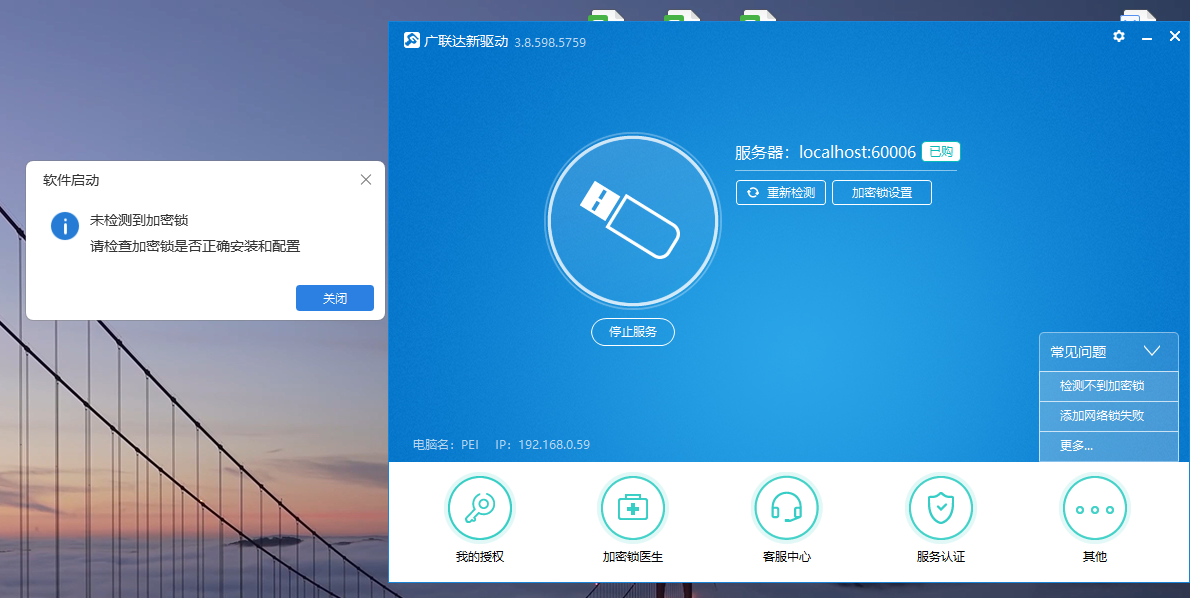This screenshot has width=1190, height=598.
Task: Click 未检测到加密锁 message text
Action: [139, 220]
